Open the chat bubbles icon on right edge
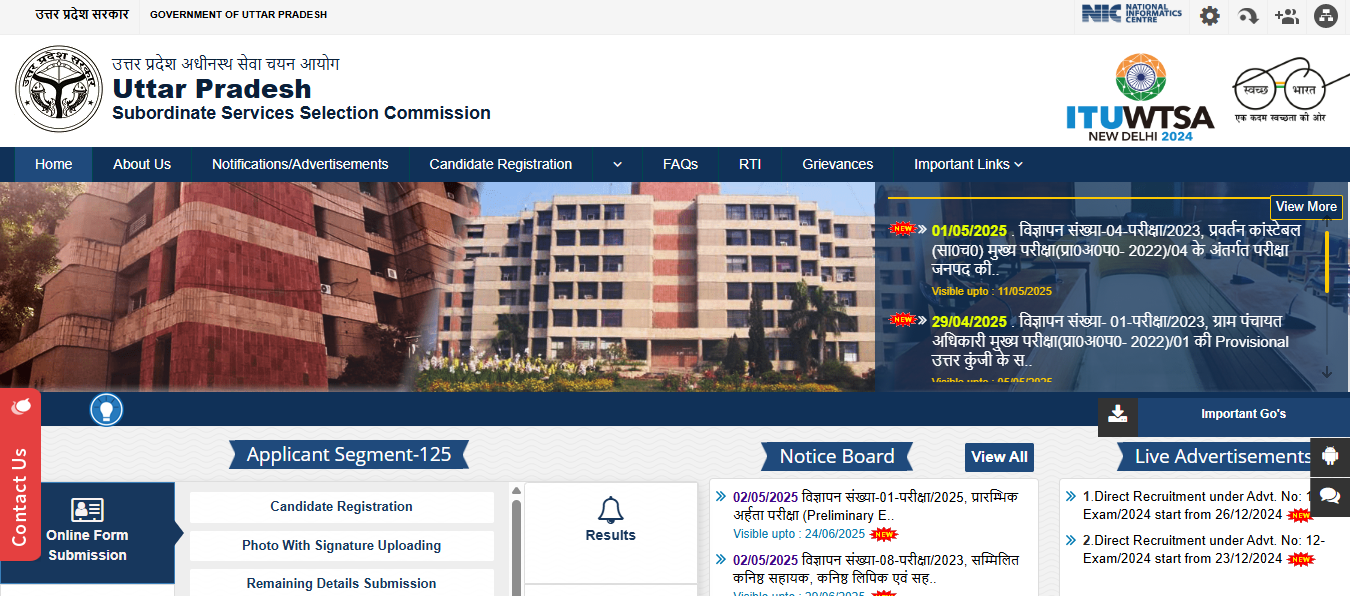This screenshot has width=1350, height=596. coord(1330,495)
